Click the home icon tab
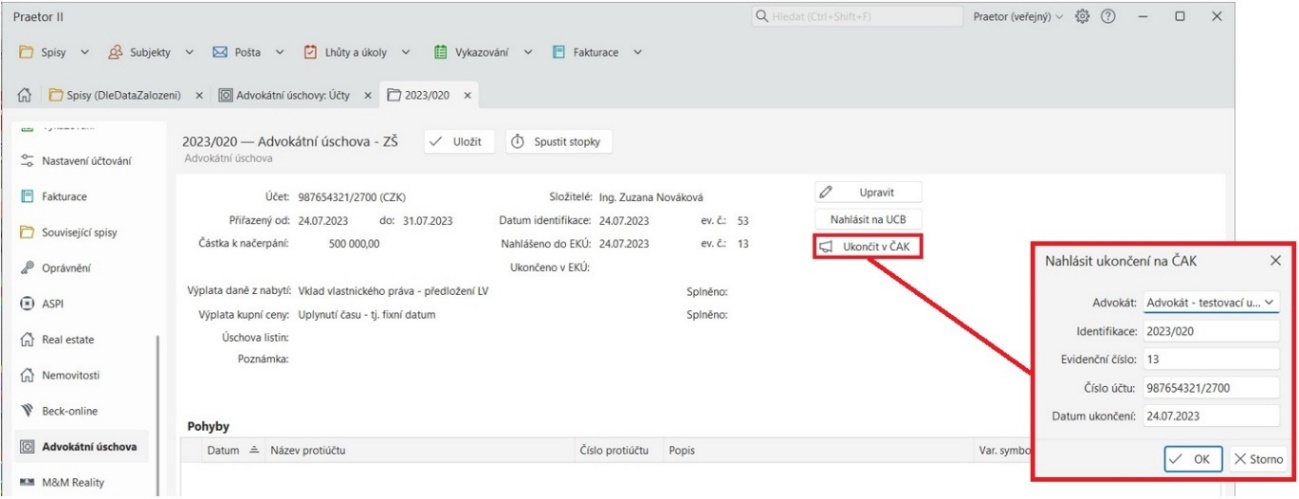Viewport: 1299px width, 499px height. pos(24,96)
